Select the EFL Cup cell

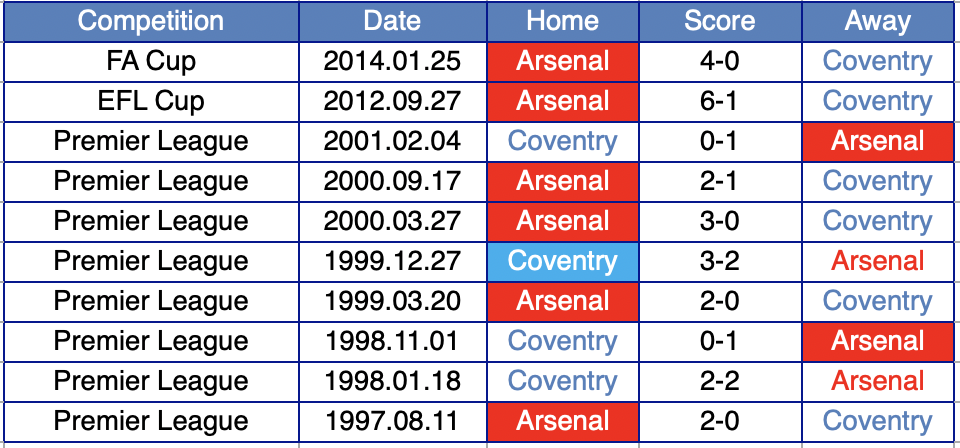[x=151, y=101]
